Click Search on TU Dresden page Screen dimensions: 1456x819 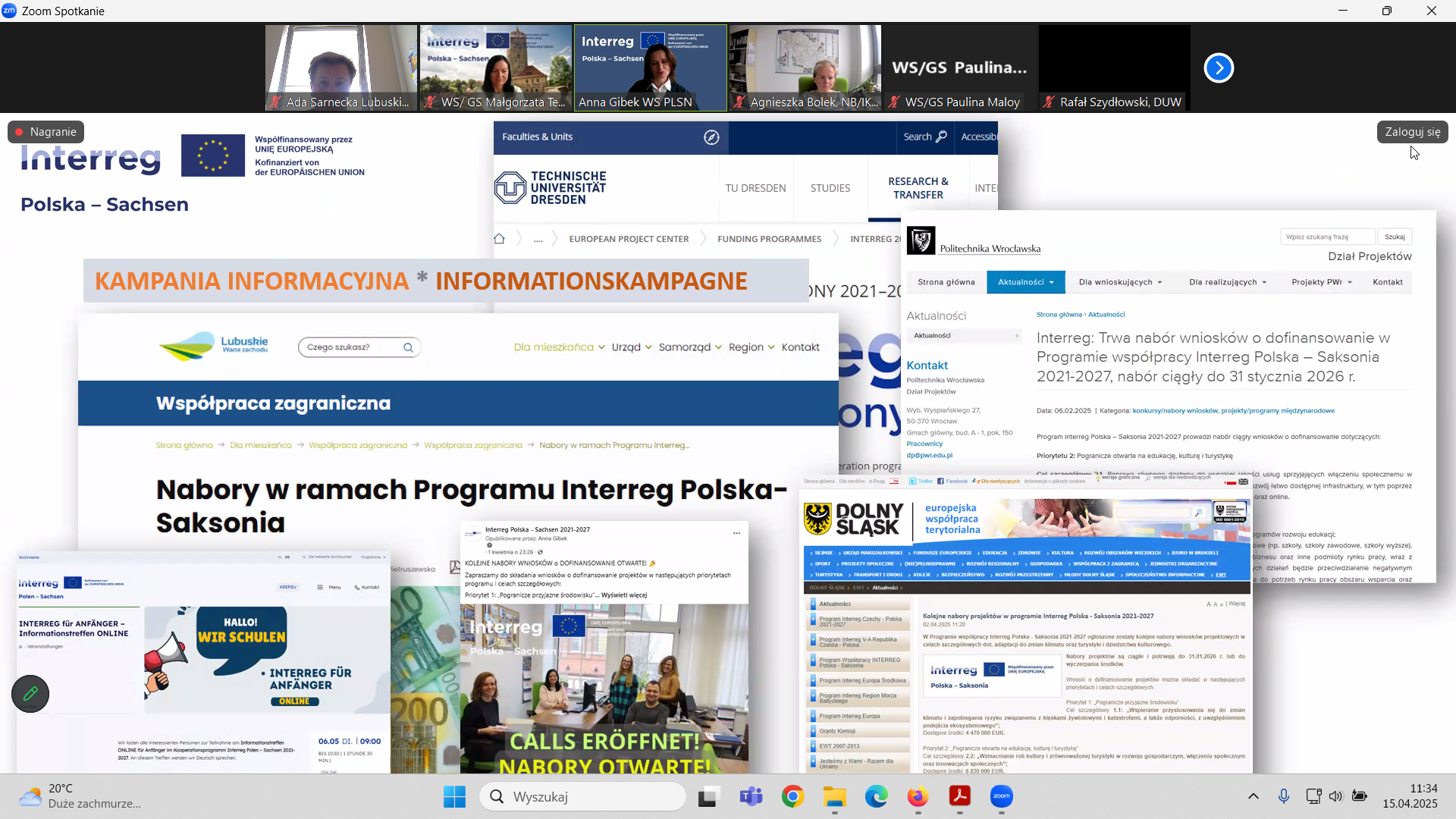pos(924,136)
